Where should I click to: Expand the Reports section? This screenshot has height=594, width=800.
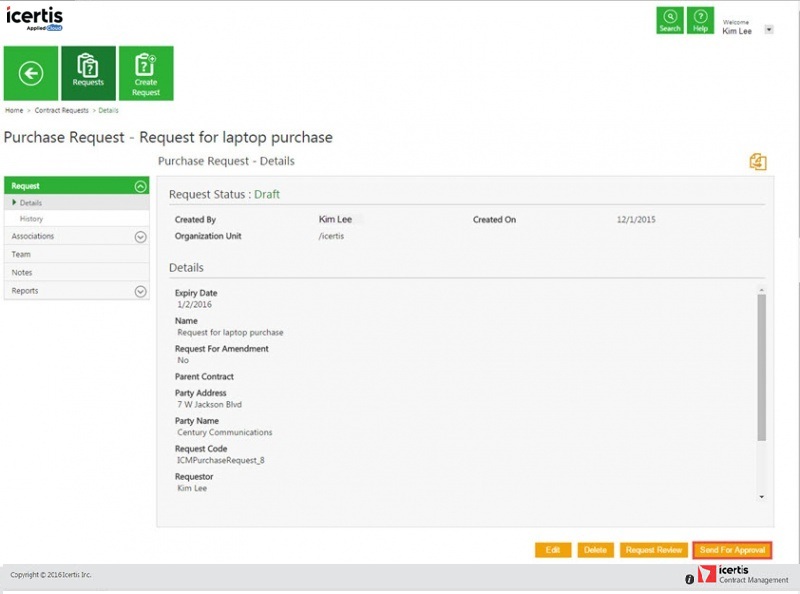coord(140,291)
